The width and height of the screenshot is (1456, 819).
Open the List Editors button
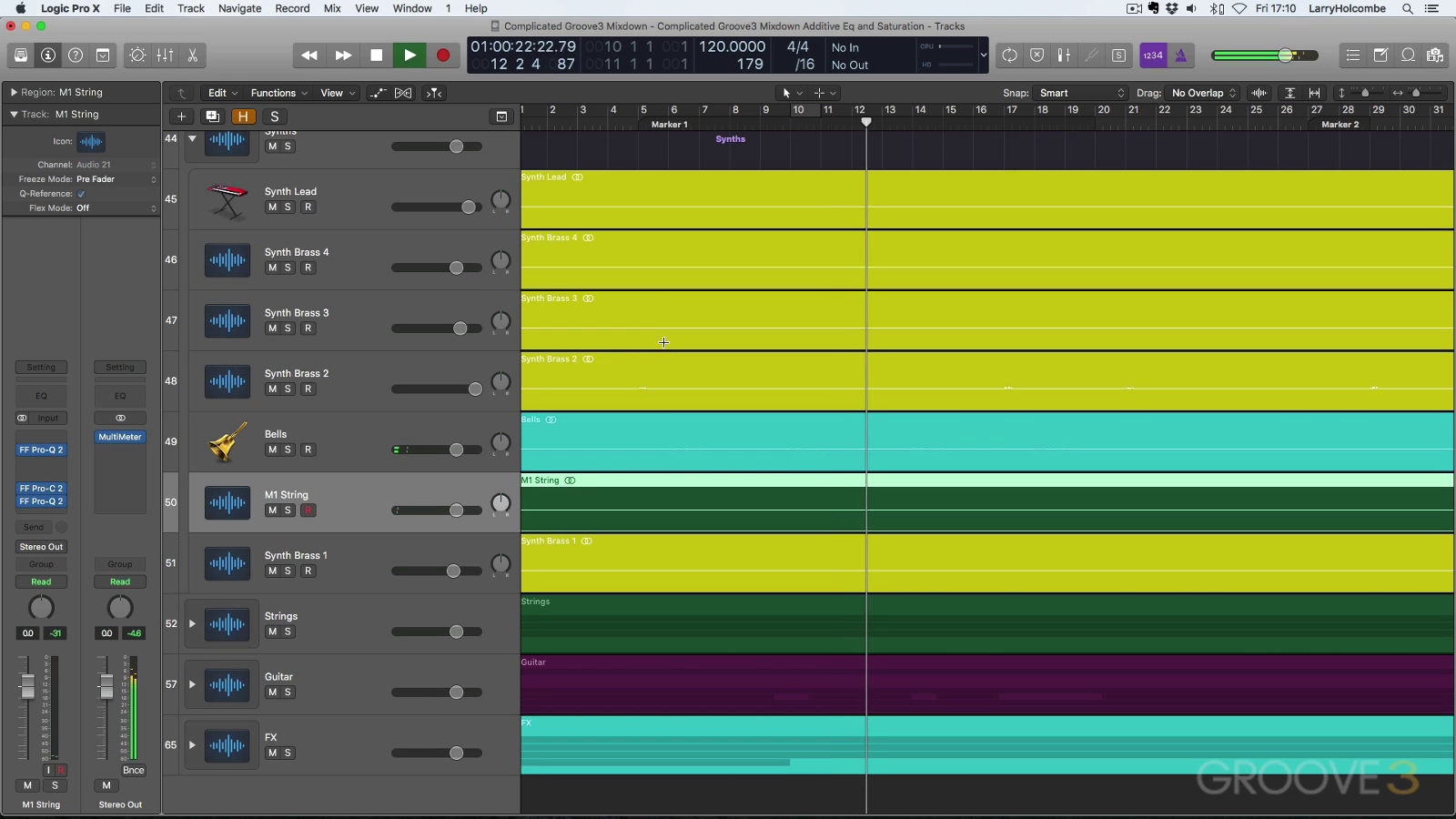pos(1353,56)
